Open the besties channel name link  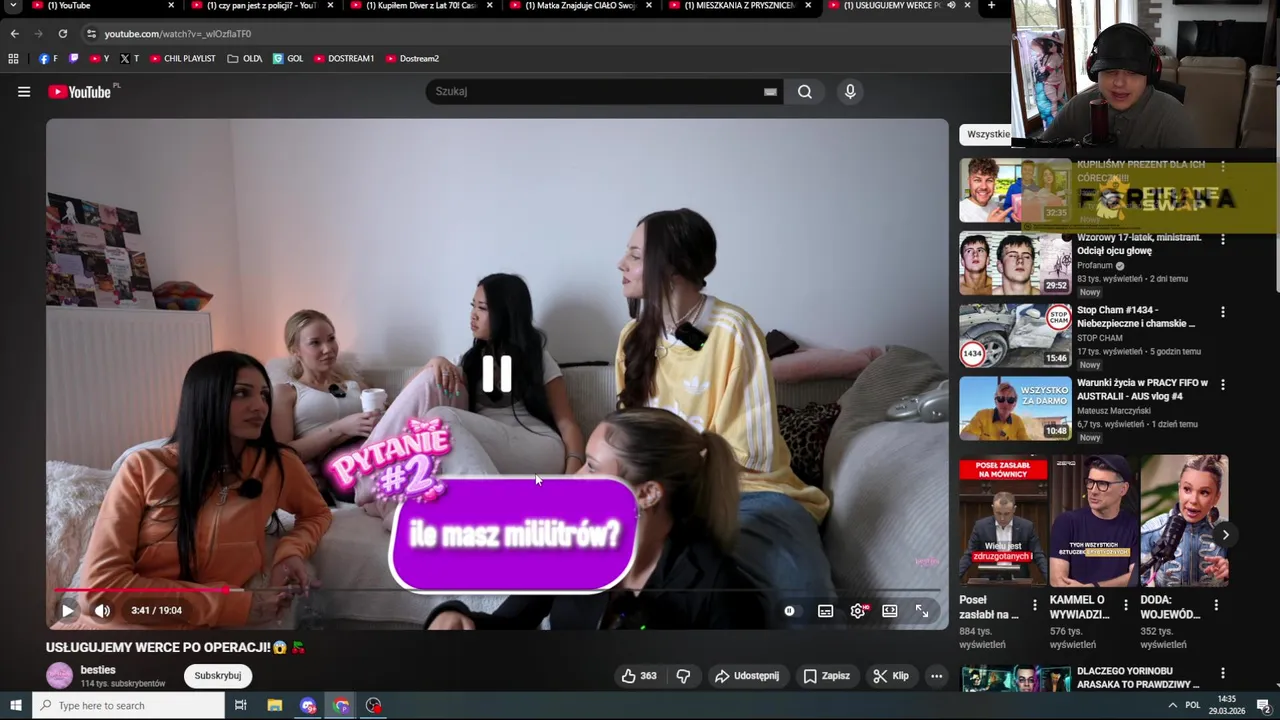tap(98, 670)
